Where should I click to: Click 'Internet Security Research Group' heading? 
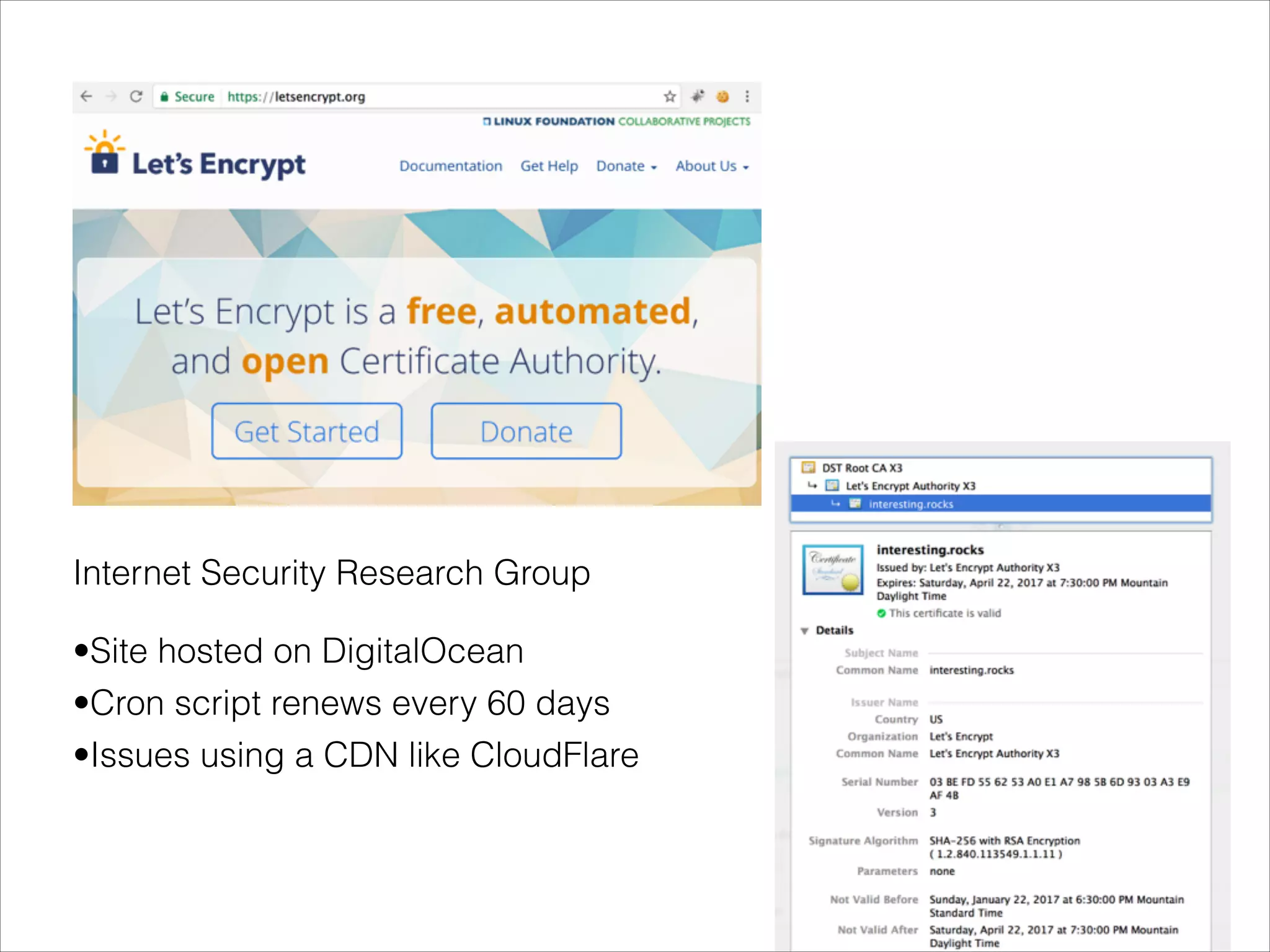coord(332,573)
